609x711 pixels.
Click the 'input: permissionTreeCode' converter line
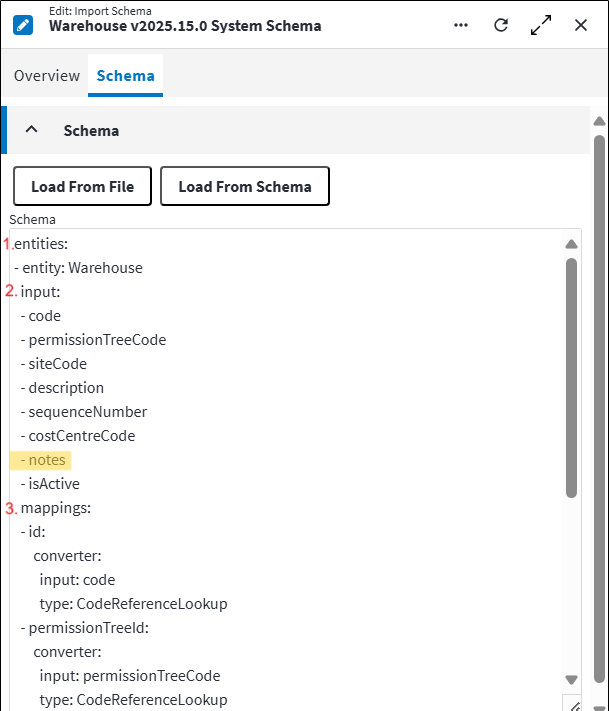130,677
